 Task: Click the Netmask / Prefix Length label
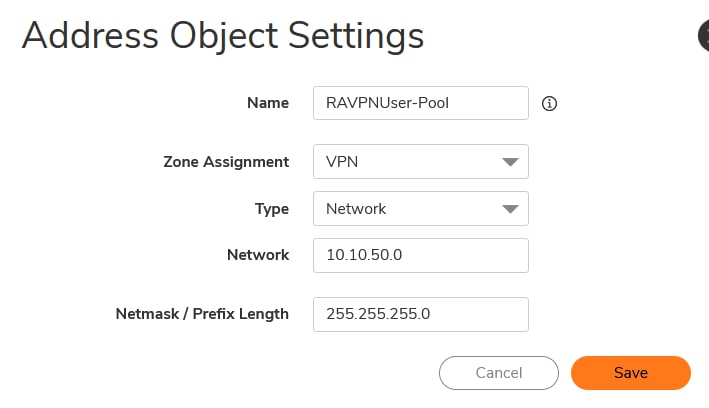pyautogui.click(x=202, y=314)
